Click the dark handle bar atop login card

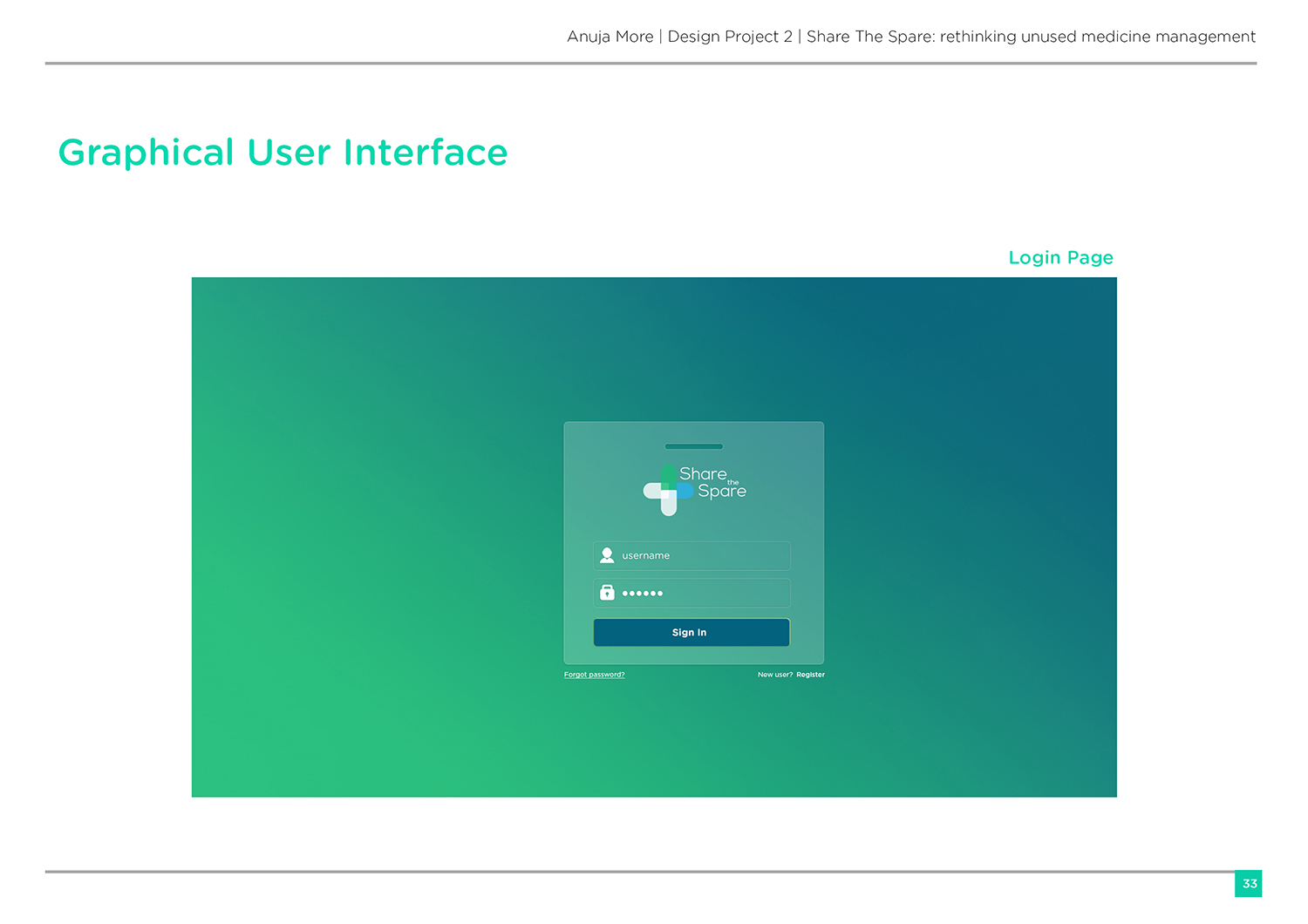[x=693, y=446]
